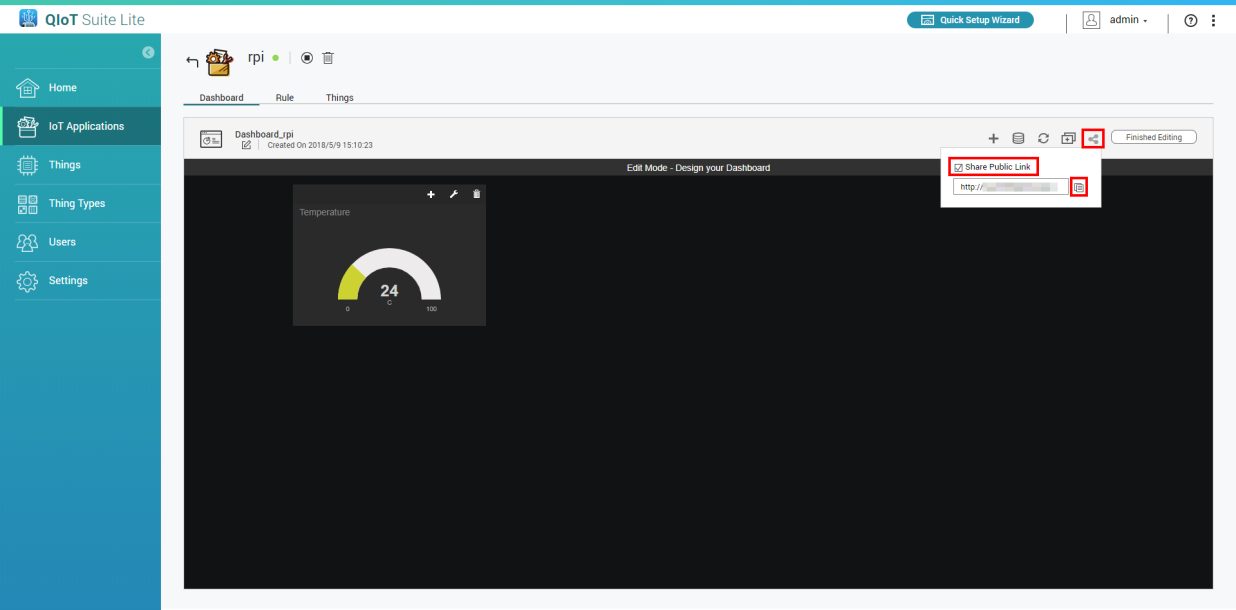Launch the Quick Setup Wizard

970,20
